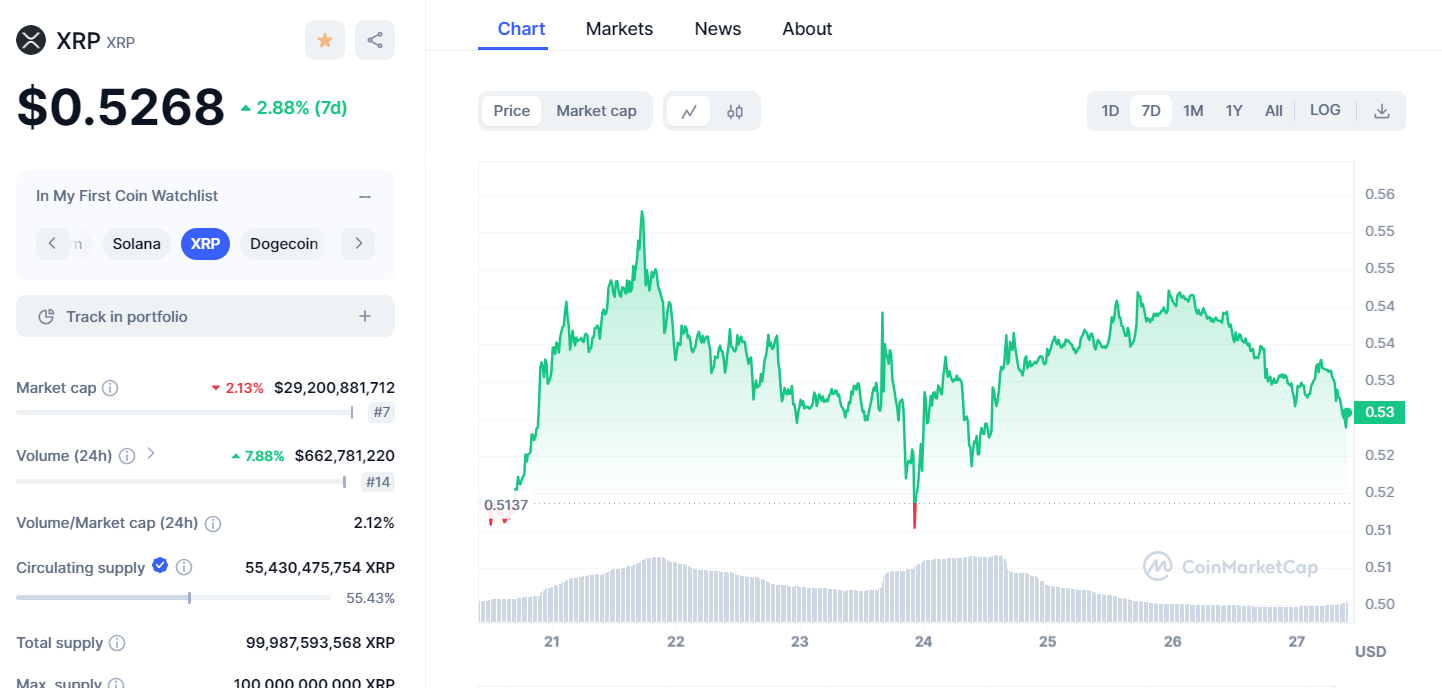
Task: Click the Market cap rank progress bar
Action: pyautogui.click(x=185, y=412)
